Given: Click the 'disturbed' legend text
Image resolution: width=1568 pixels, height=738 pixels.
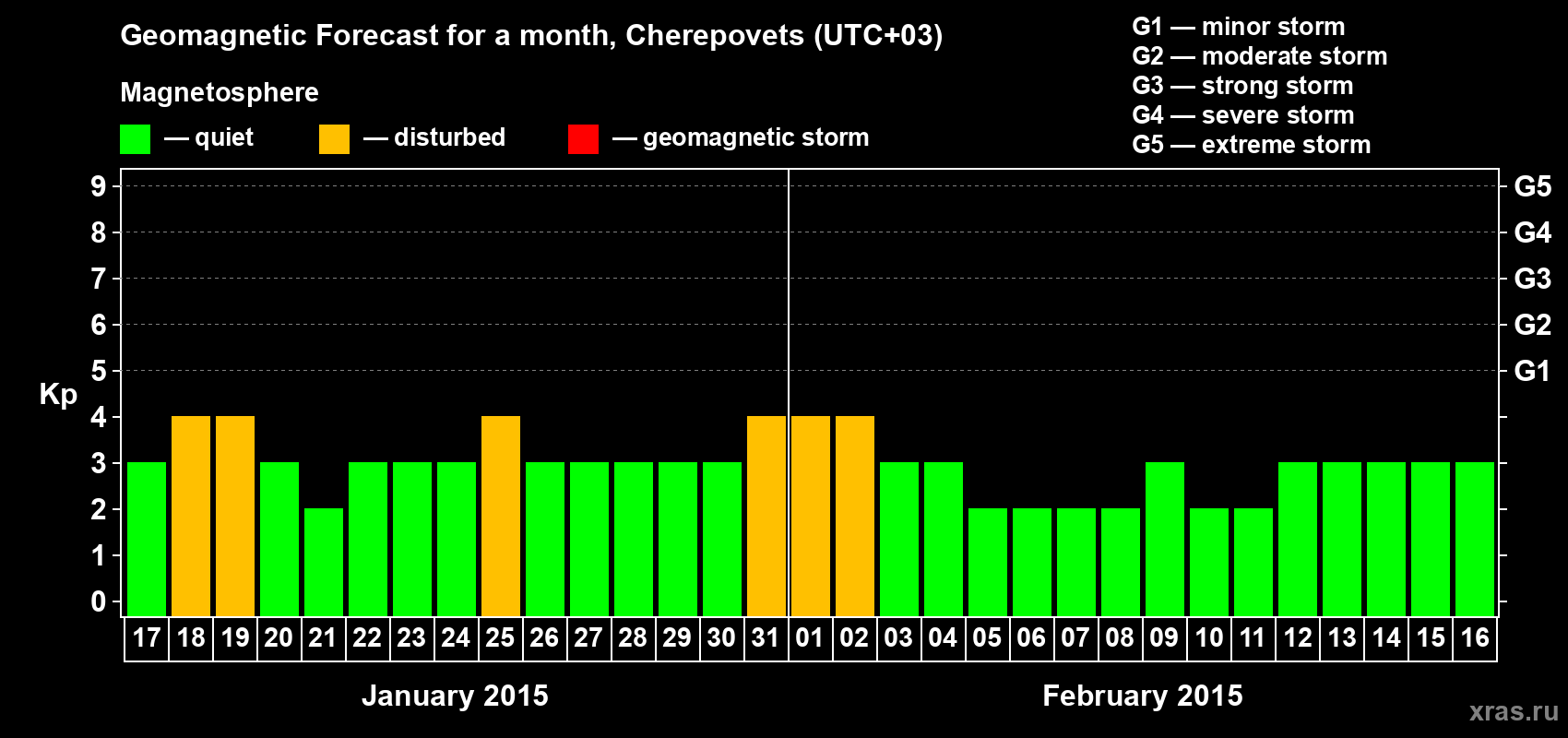Looking at the screenshot, I should pos(449,137).
